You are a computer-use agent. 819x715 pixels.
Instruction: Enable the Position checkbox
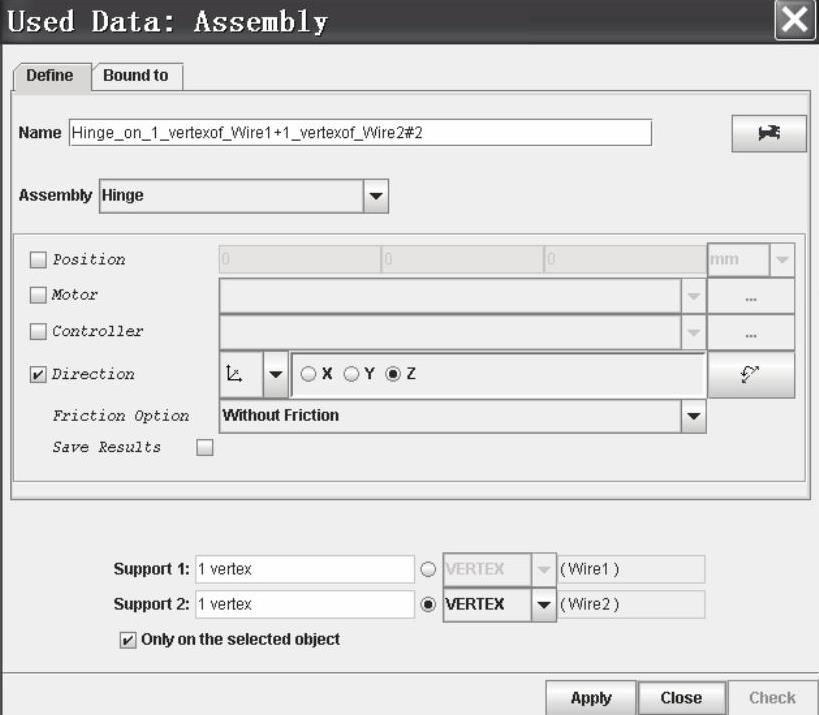pos(38,260)
